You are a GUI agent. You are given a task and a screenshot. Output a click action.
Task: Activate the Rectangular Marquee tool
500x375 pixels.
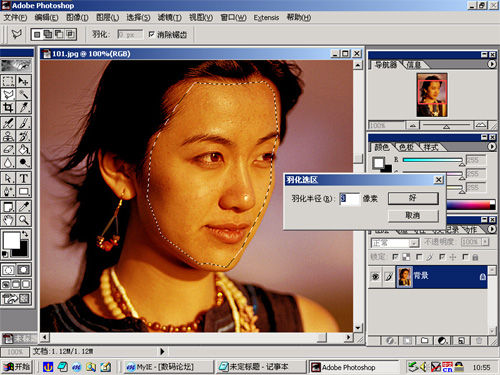pos(9,81)
